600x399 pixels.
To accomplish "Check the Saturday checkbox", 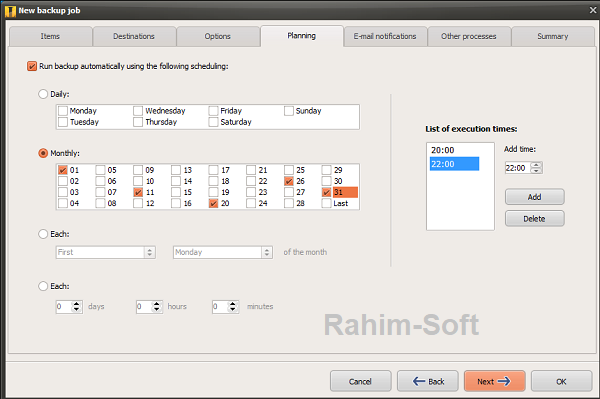I will coord(213,122).
